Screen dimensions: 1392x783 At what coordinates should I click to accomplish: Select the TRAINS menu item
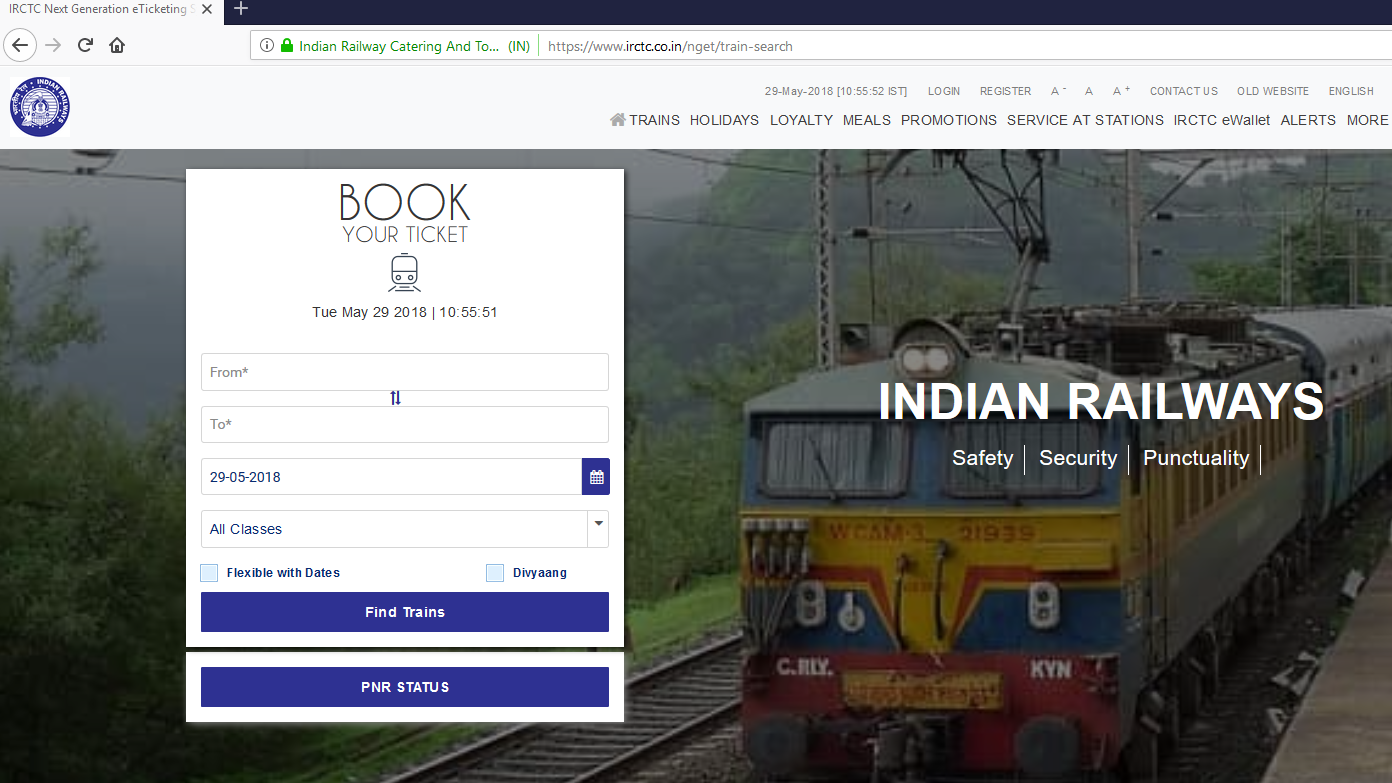(645, 120)
